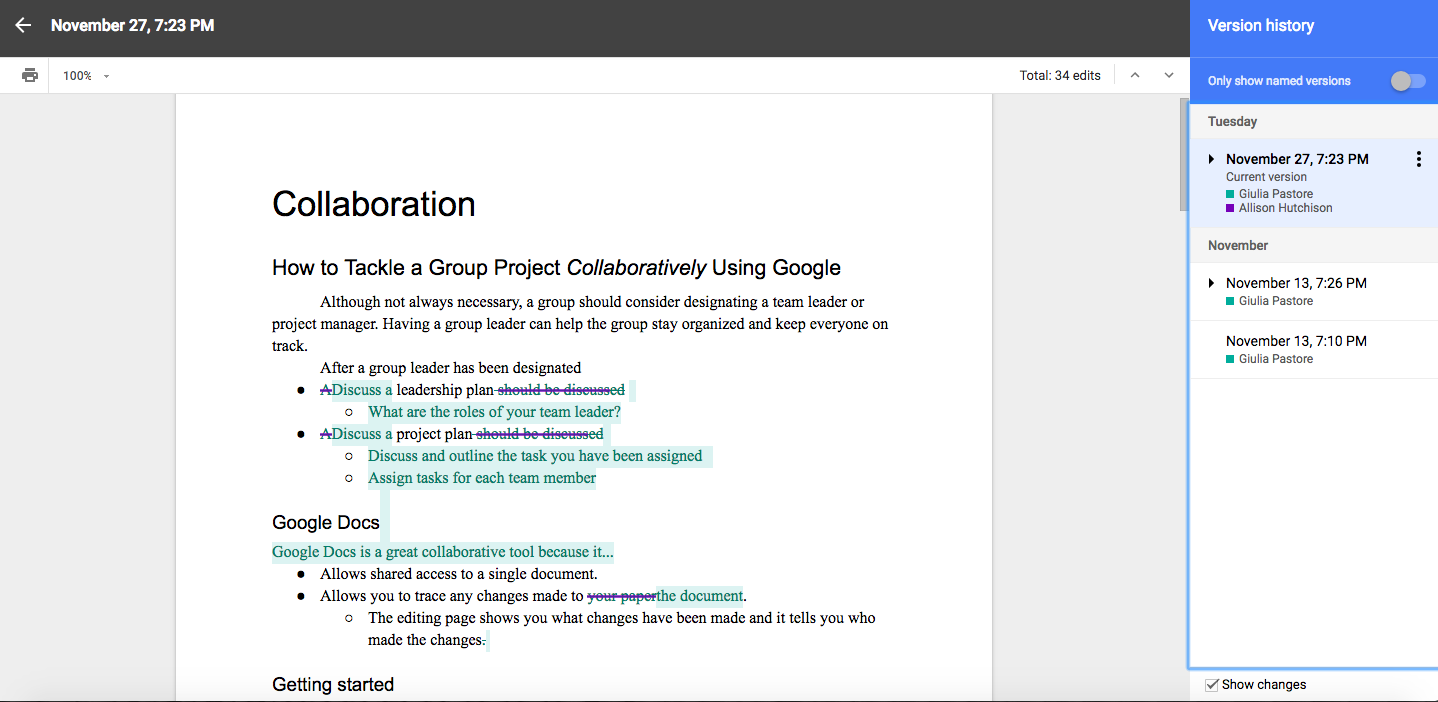
Task: Click November 27, 7:23 PM header title
Action: coord(132,25)
